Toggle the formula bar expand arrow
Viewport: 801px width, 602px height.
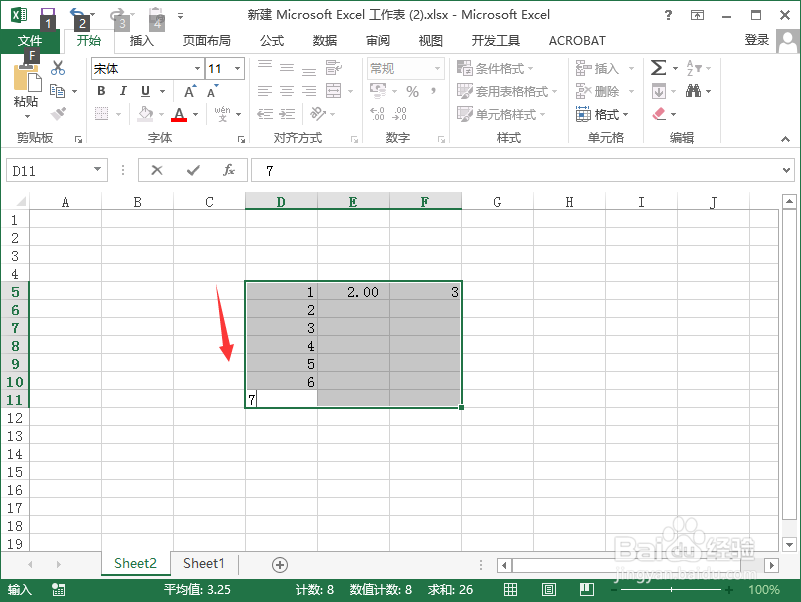click(x=788, y=170)
